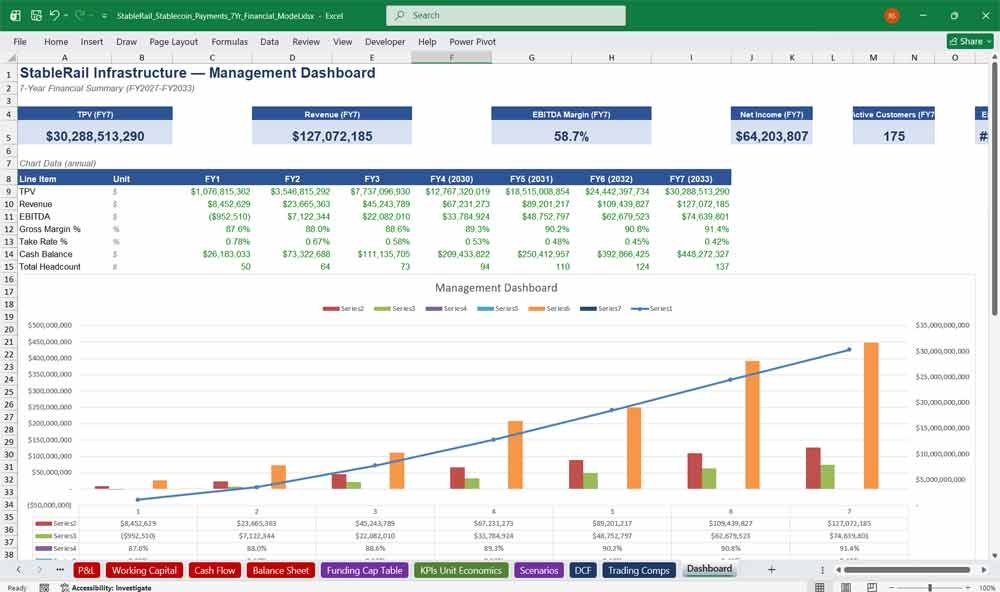The width and height of the screenshot is (1000, 592).
Task: Go to the Trading Comps sheet
Action: (638, 570)
